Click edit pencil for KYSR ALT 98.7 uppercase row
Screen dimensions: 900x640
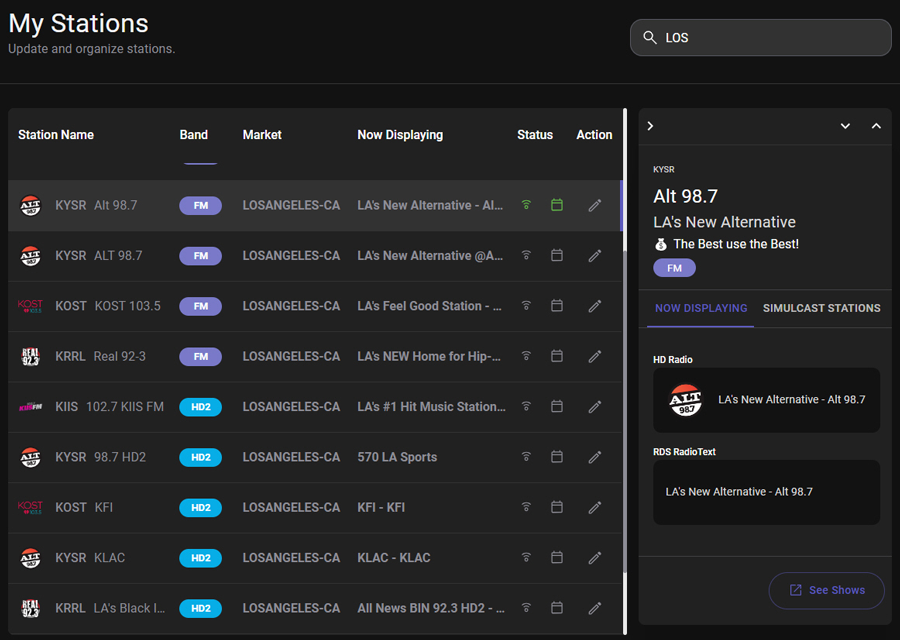[595, 255]
